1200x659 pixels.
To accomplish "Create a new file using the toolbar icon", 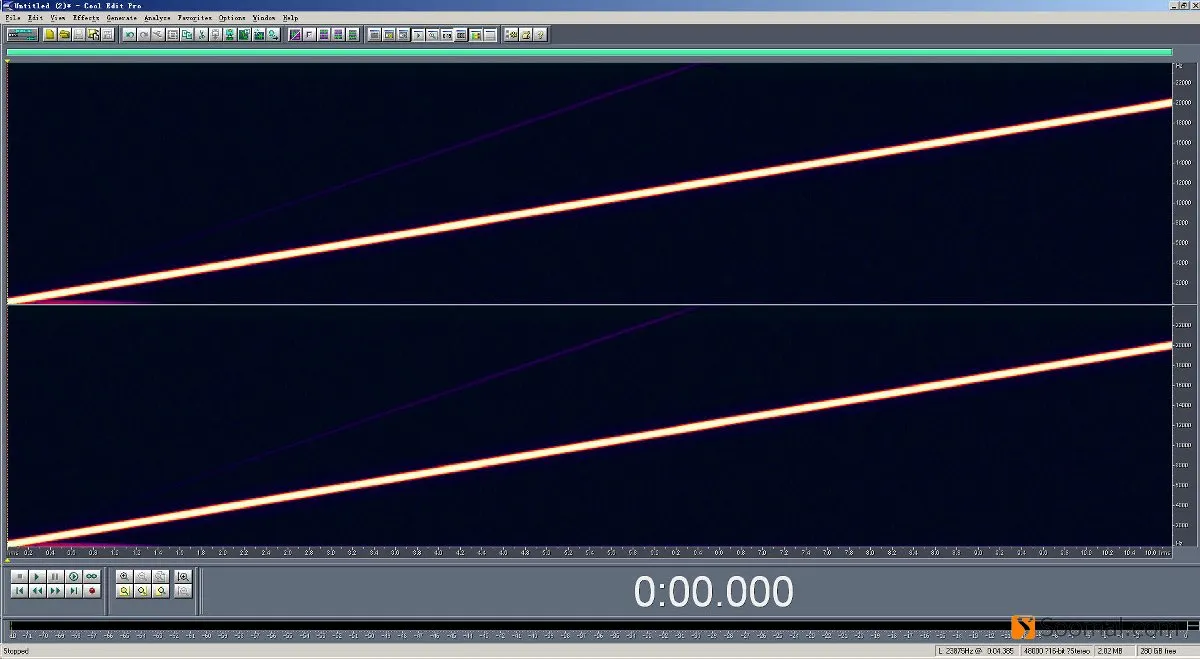I will [x=49, y=34].
